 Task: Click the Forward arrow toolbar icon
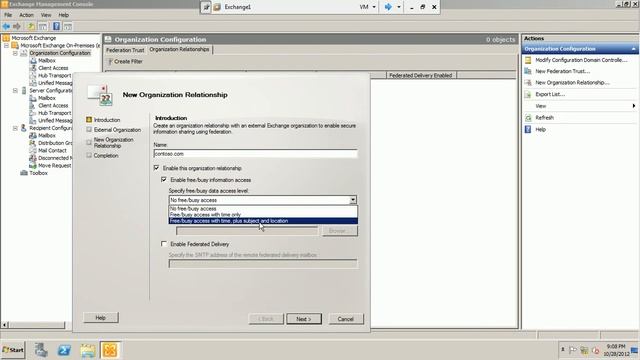[x=17, y=27]
